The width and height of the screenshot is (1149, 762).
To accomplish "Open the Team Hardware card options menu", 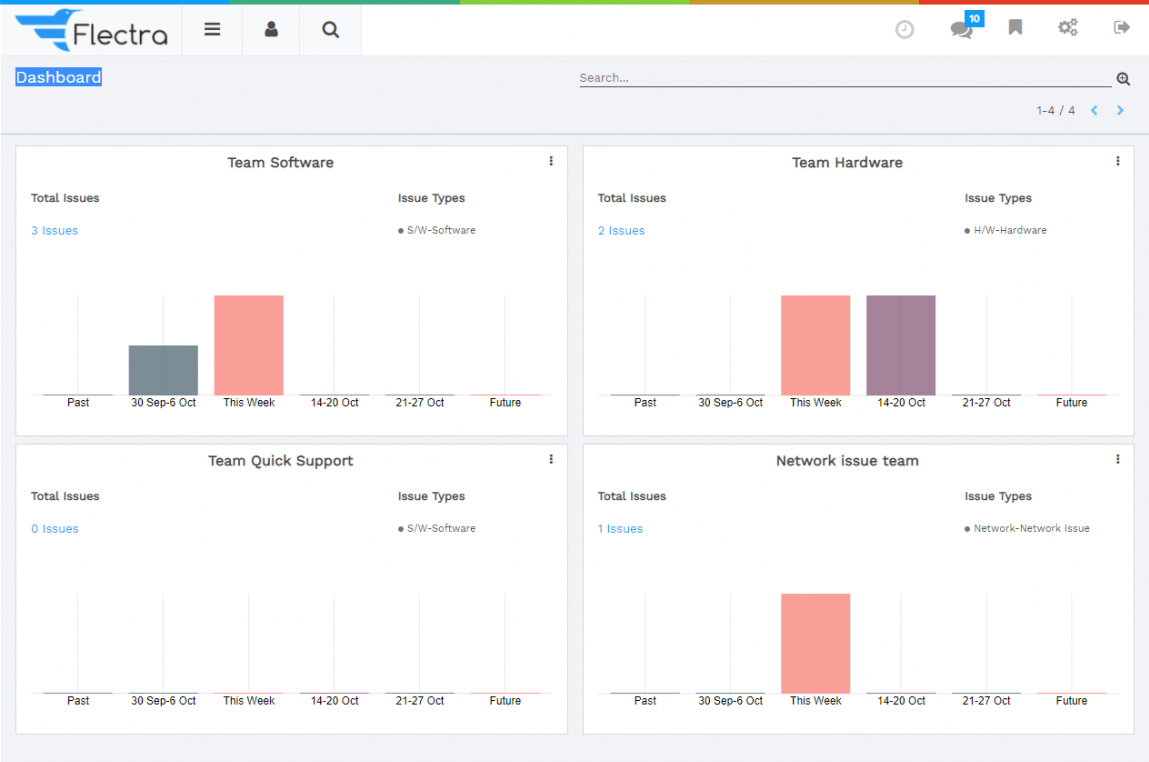I will pyautogui.click(x=1117, y=161).
